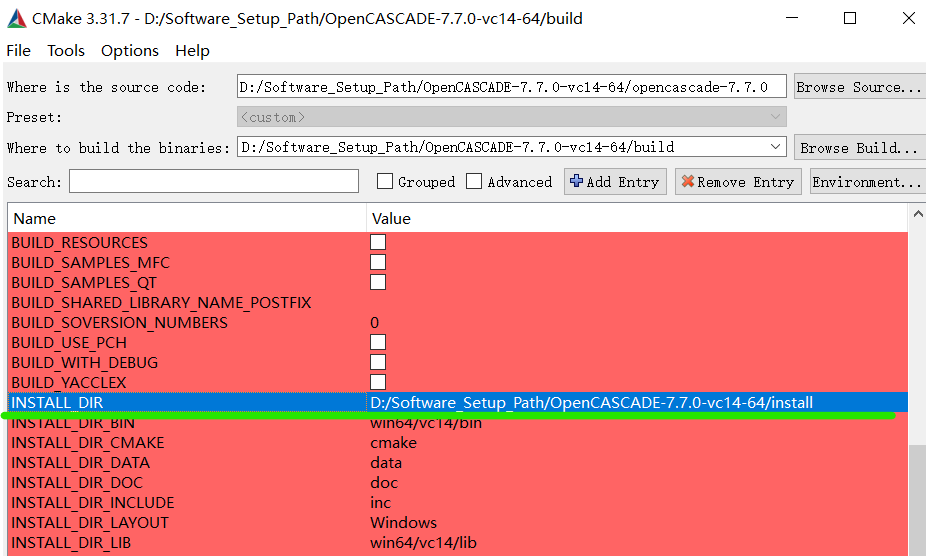Enable the BUILD_YACCLEX checkbox
Viewport: 926px width, 556px height.
[378, 382]
